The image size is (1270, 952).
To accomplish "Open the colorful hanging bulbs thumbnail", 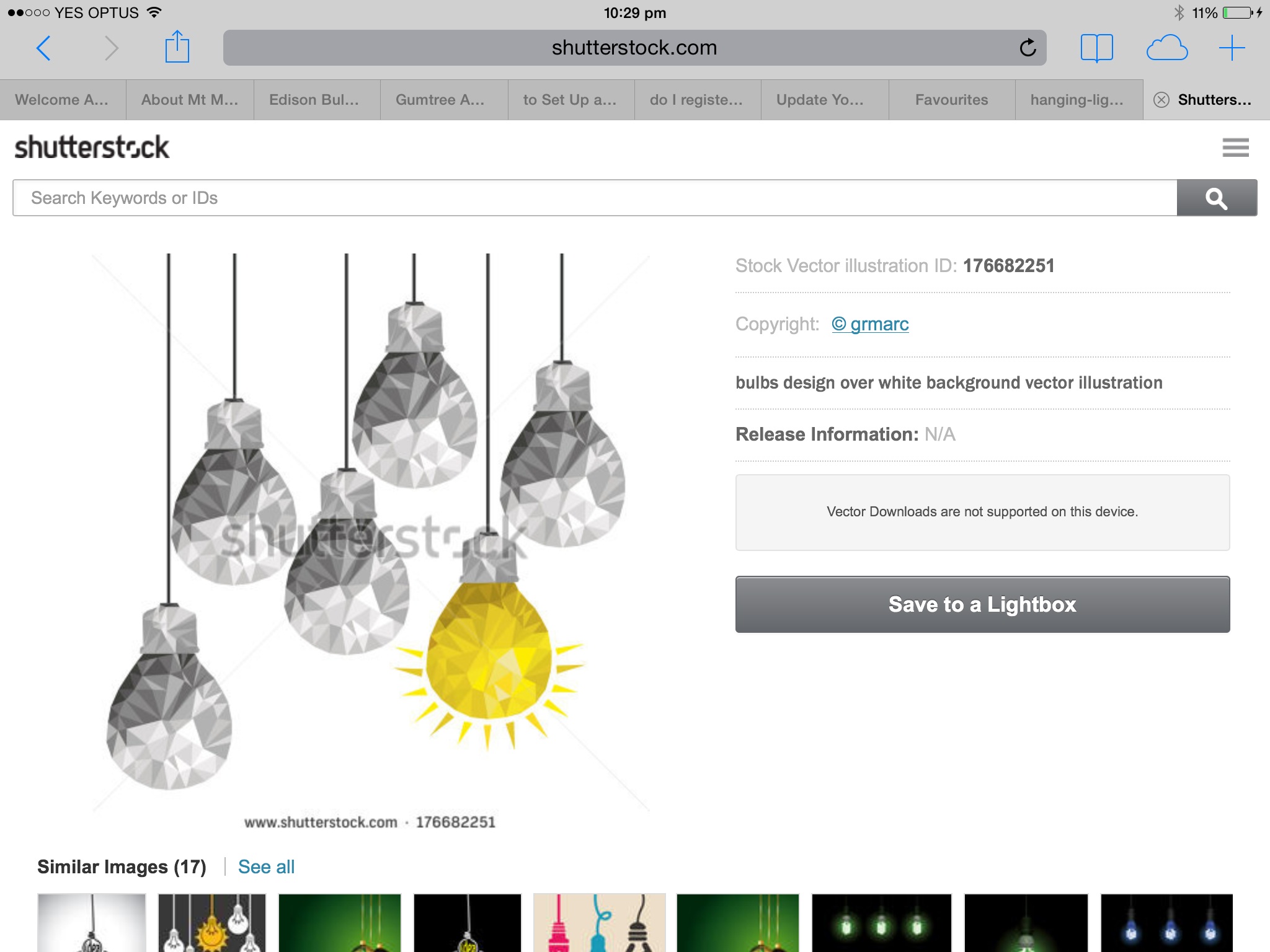I will (599, 922).
